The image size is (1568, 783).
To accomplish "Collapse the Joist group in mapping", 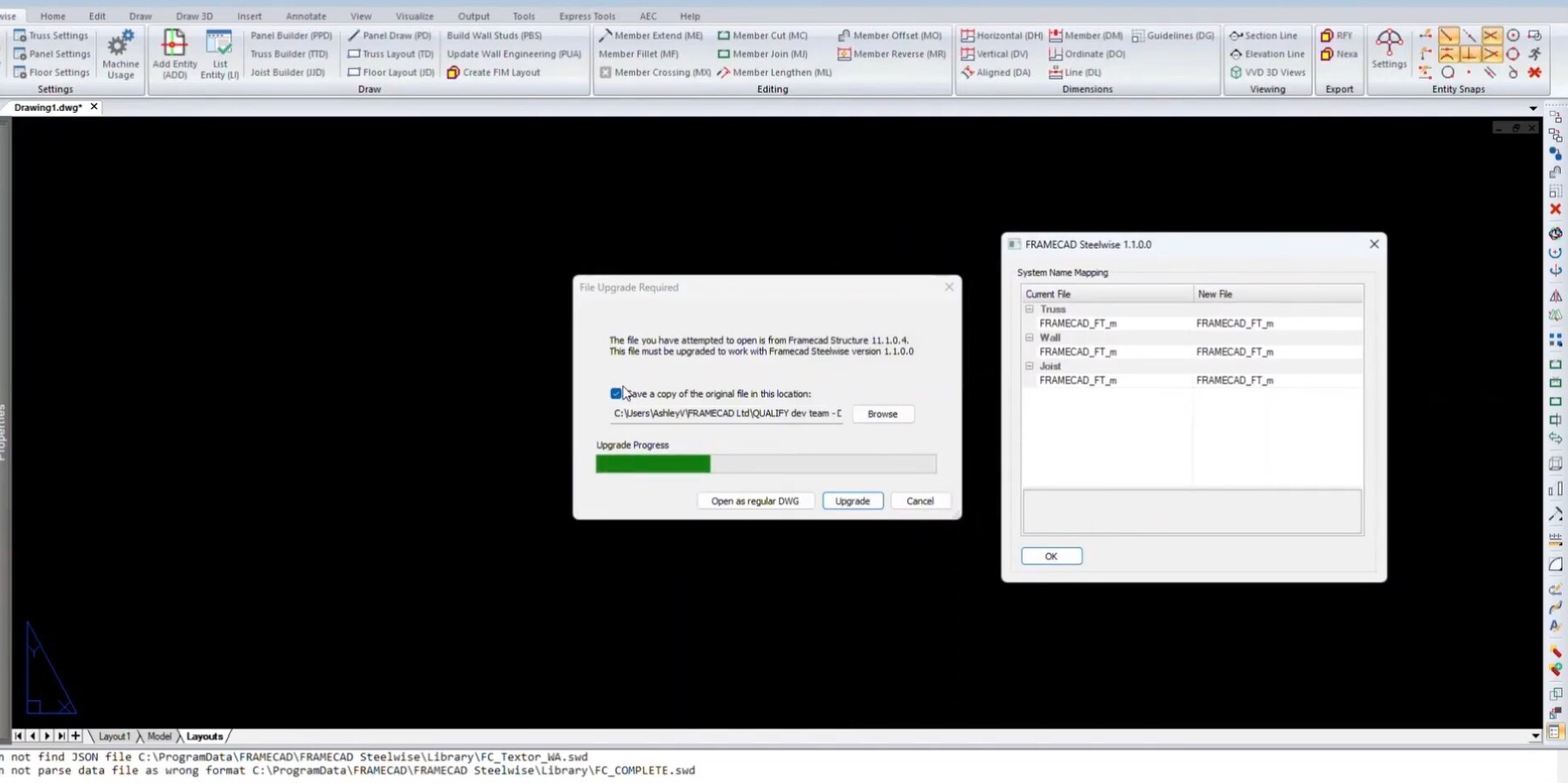I will tap(1030, 366).
